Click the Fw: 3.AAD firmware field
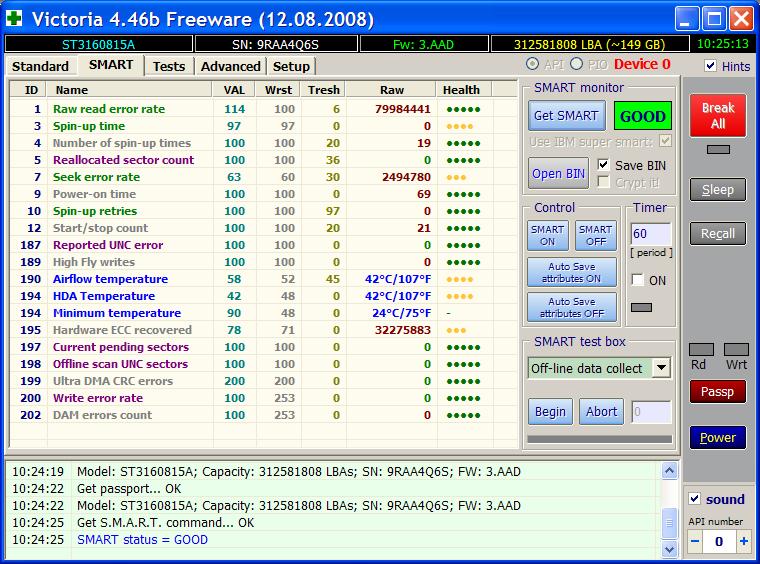 pyautogui.click(x=424, y=44)
